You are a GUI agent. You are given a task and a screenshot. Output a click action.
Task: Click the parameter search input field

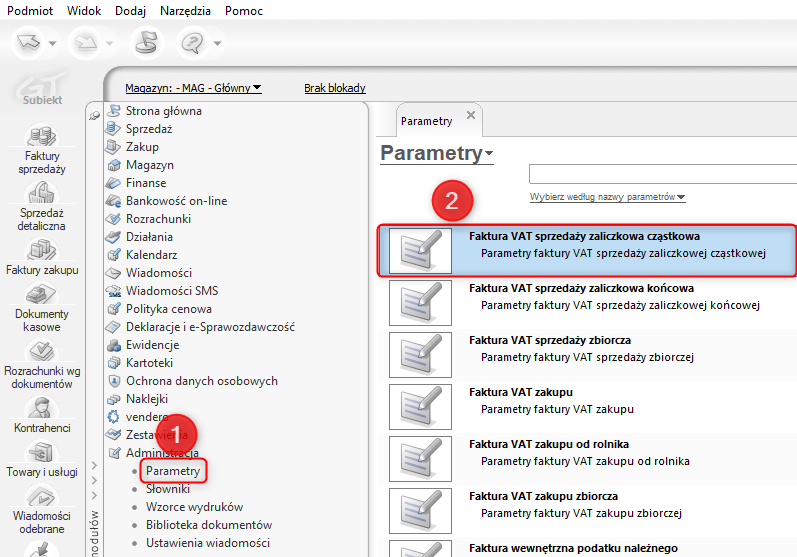[662, 174]
